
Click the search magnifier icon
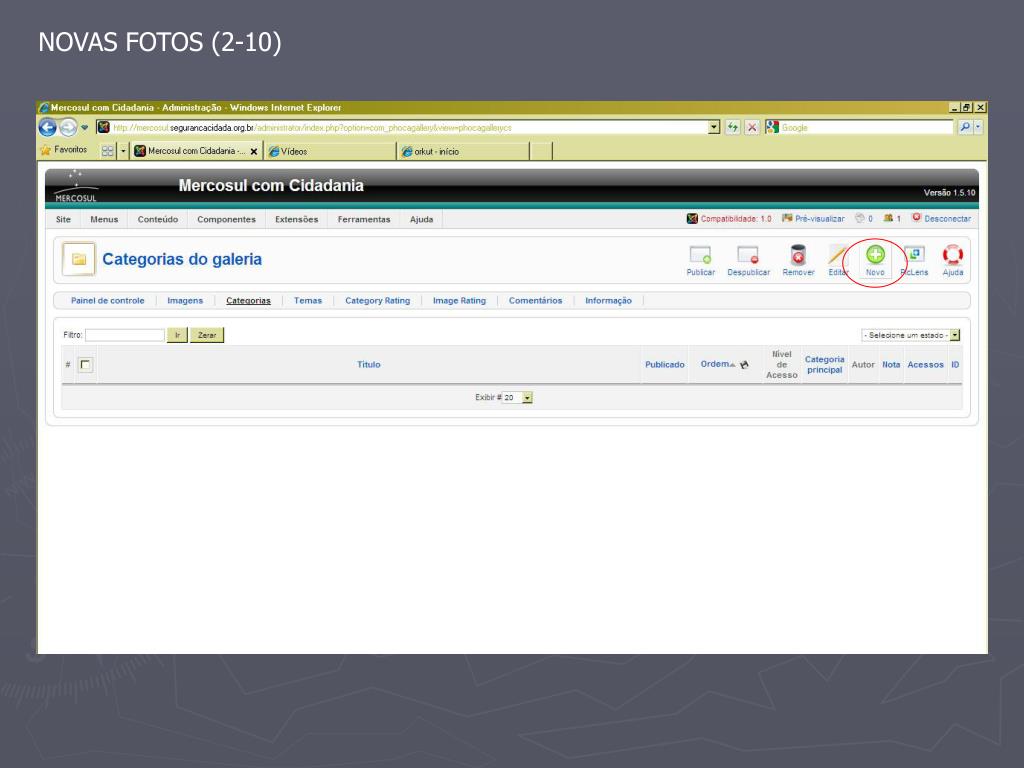965,127
